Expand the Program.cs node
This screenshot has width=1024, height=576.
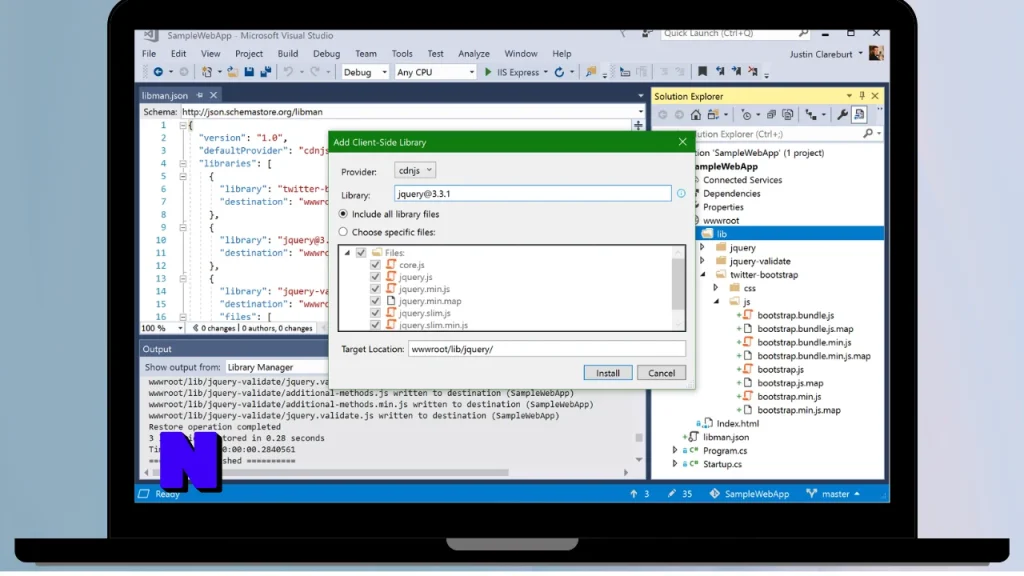[675, 451]
